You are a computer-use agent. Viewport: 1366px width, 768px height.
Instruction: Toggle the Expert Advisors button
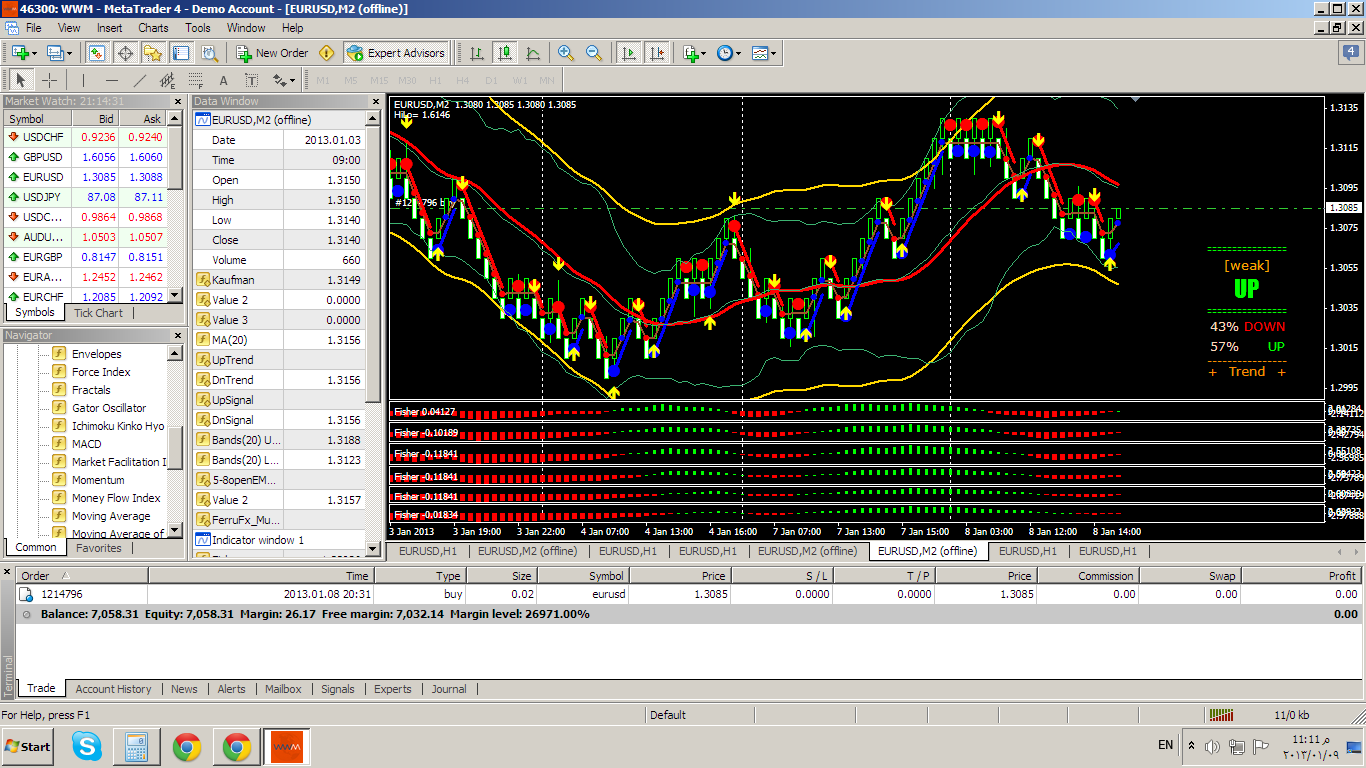coord(396,53)
